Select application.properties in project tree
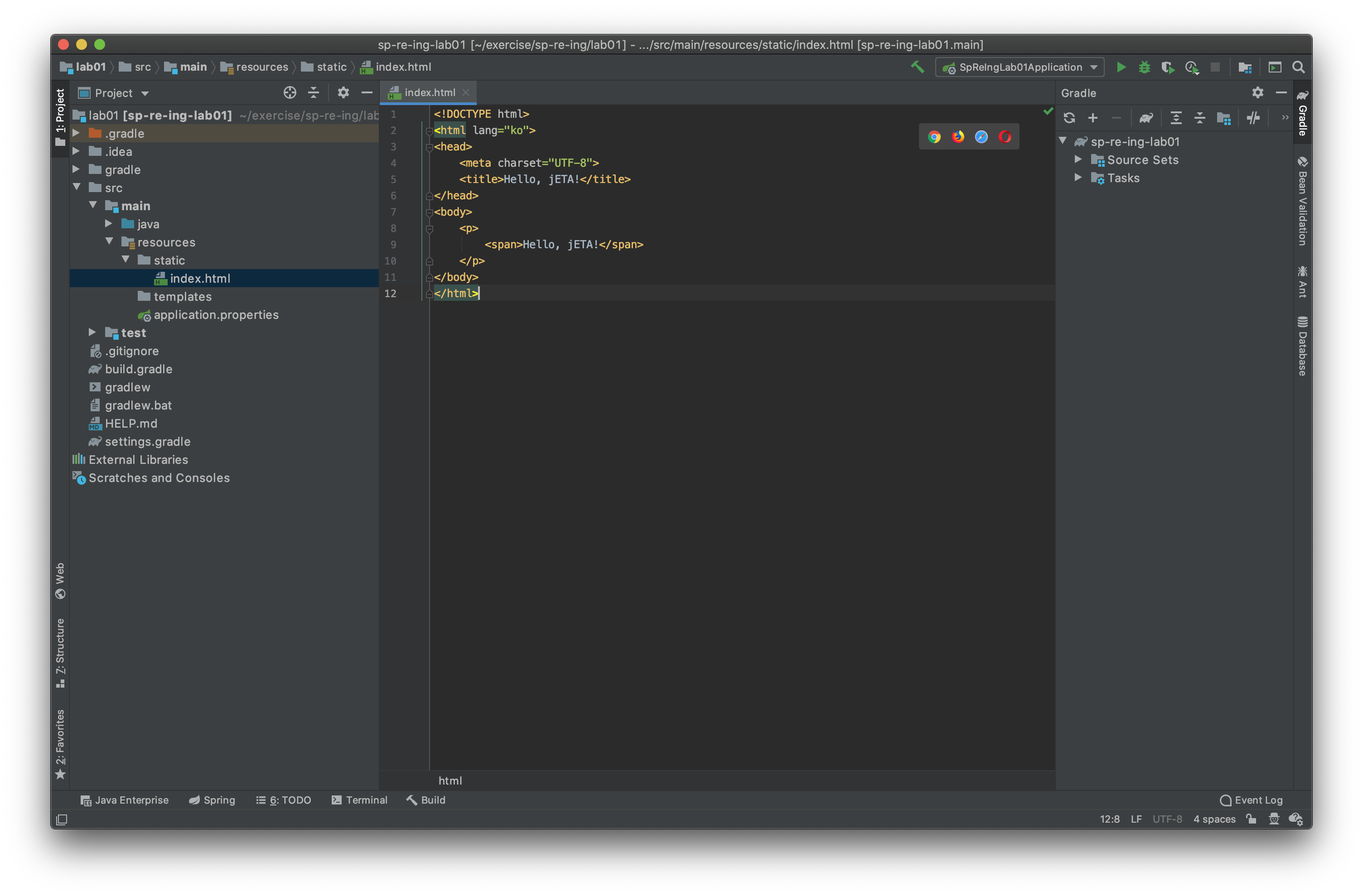This screenshot has height=896, width=1363. pos(216,315)
